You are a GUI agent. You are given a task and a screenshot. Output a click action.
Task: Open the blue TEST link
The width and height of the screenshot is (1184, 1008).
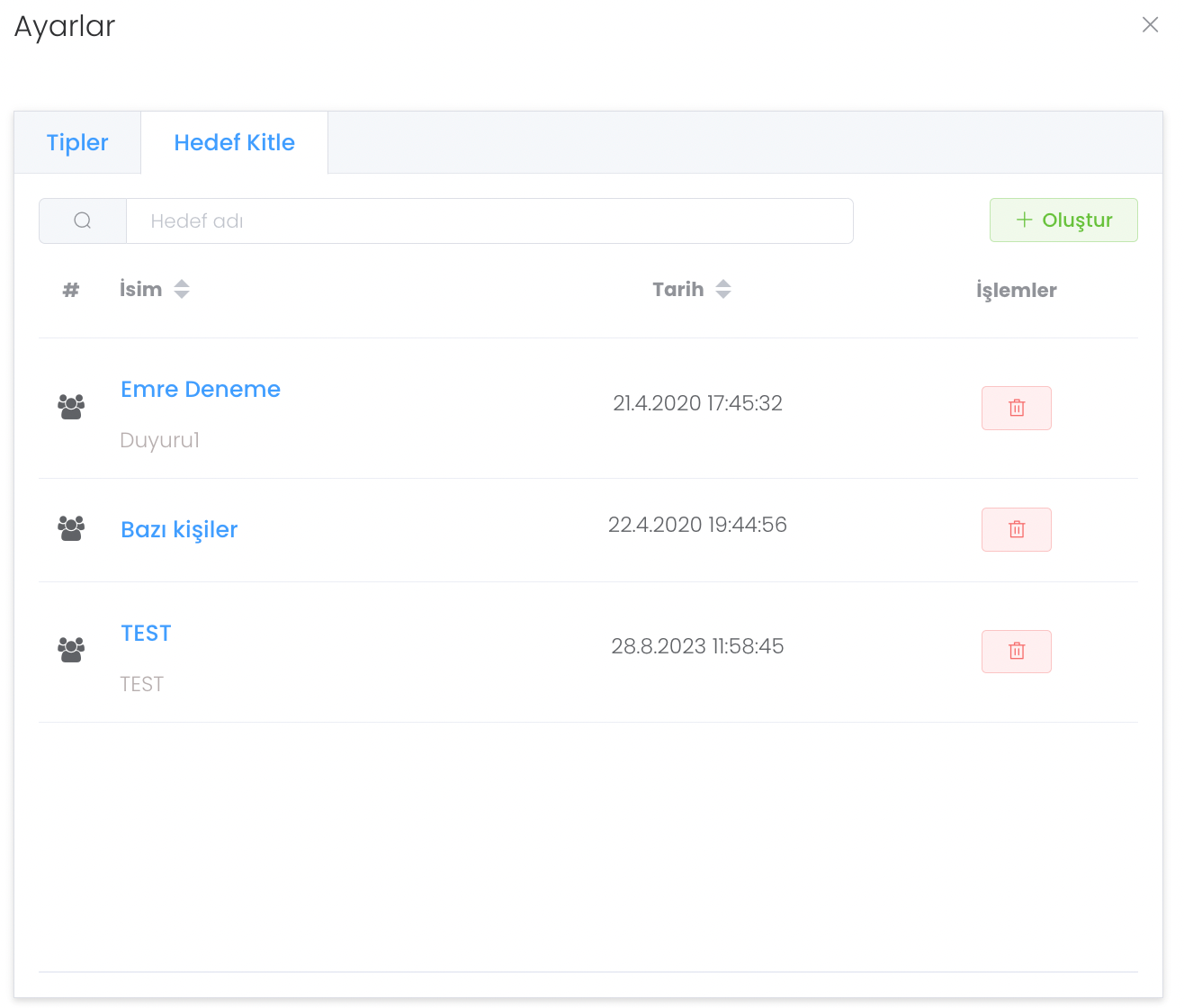146,633
